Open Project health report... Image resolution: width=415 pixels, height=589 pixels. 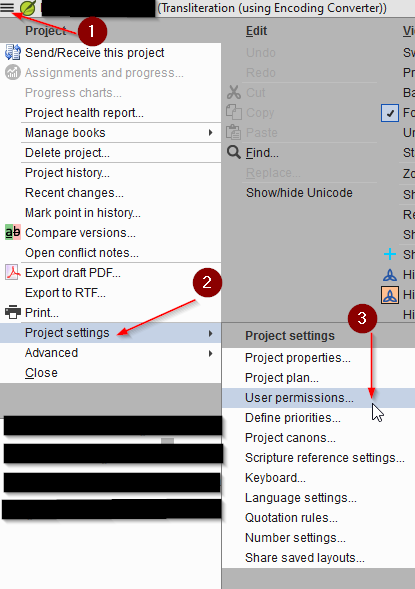pos(84,113)
